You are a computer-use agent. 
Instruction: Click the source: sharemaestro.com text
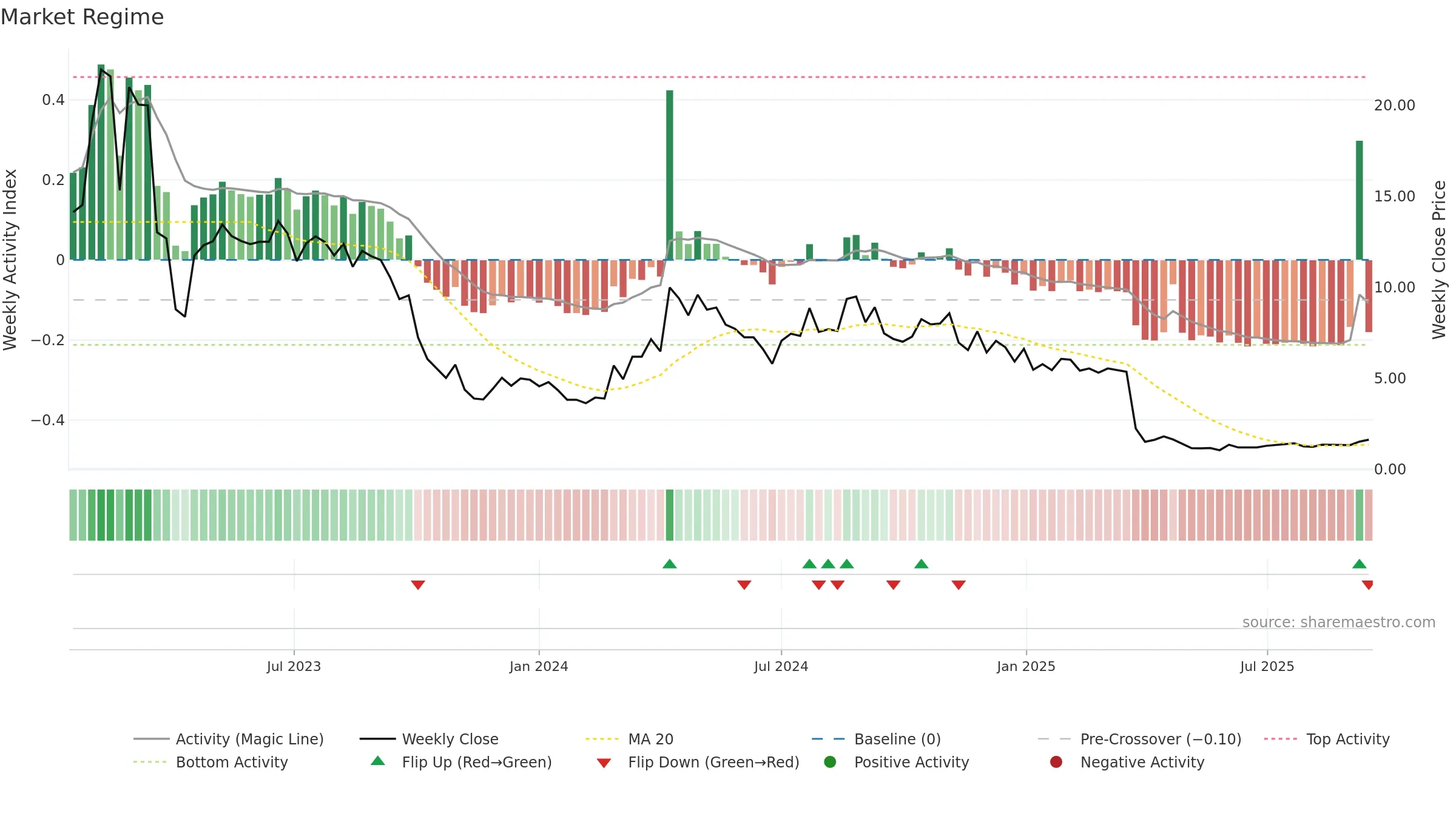pos(1339,622)
